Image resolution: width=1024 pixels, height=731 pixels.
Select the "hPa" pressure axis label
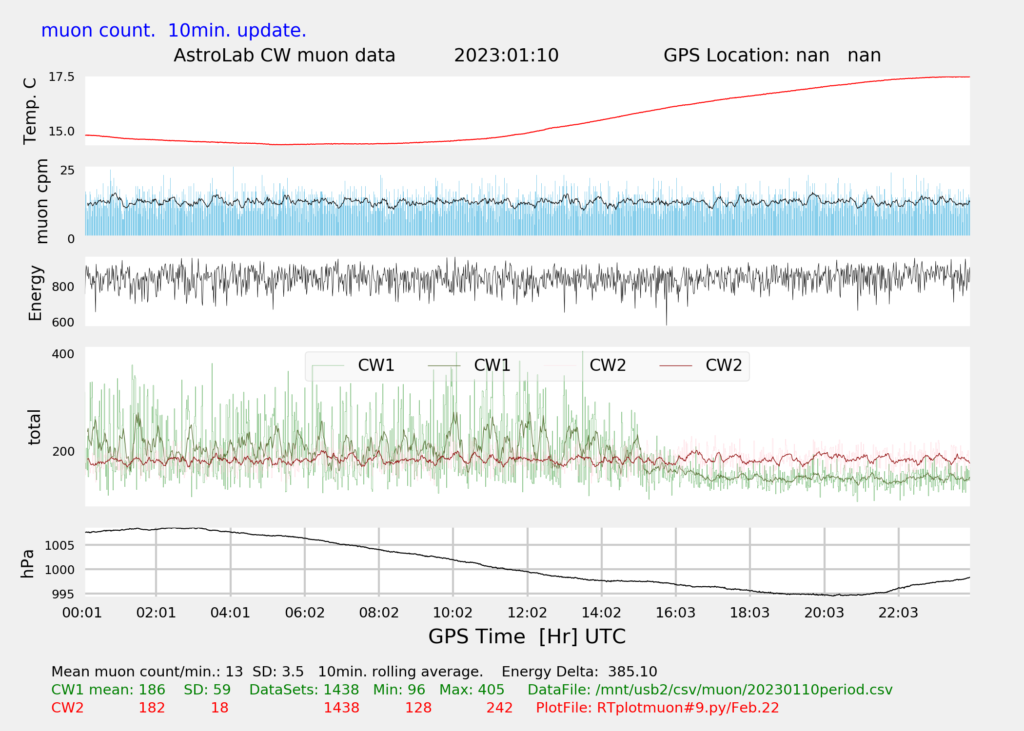[29, 563]
